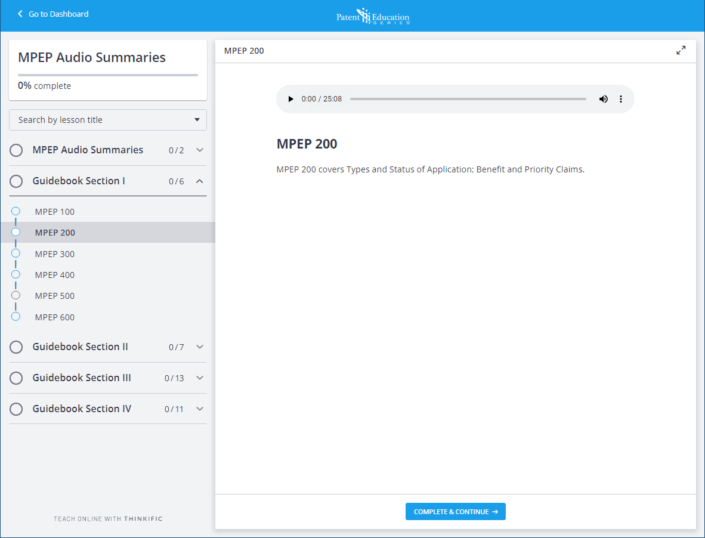Click completion circle for Guidebook Section II

[16, 347]
